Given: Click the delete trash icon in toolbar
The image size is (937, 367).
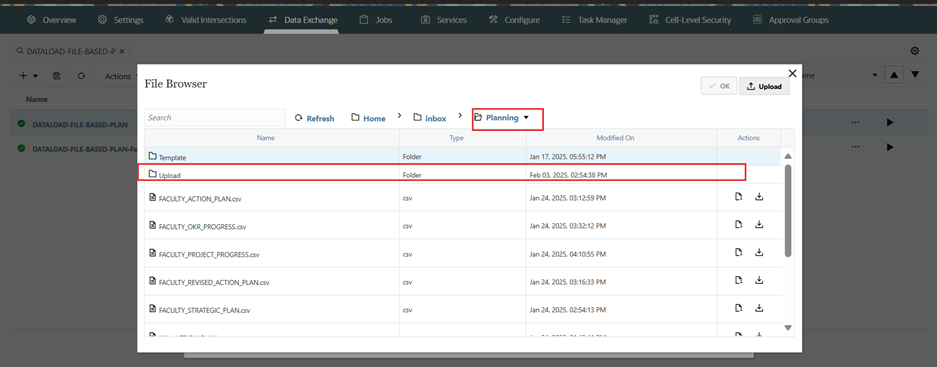Looking at the screenshot, I should pyautogui.click(x=56, y=76).
